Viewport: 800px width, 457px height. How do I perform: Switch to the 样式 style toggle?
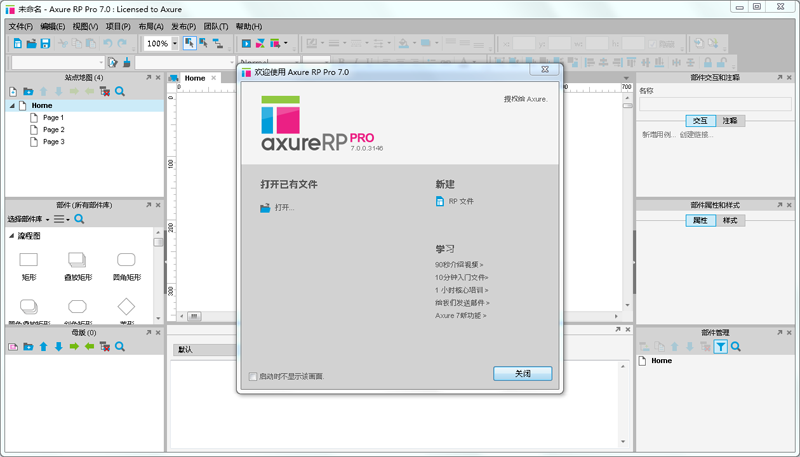tap(730, 220)
